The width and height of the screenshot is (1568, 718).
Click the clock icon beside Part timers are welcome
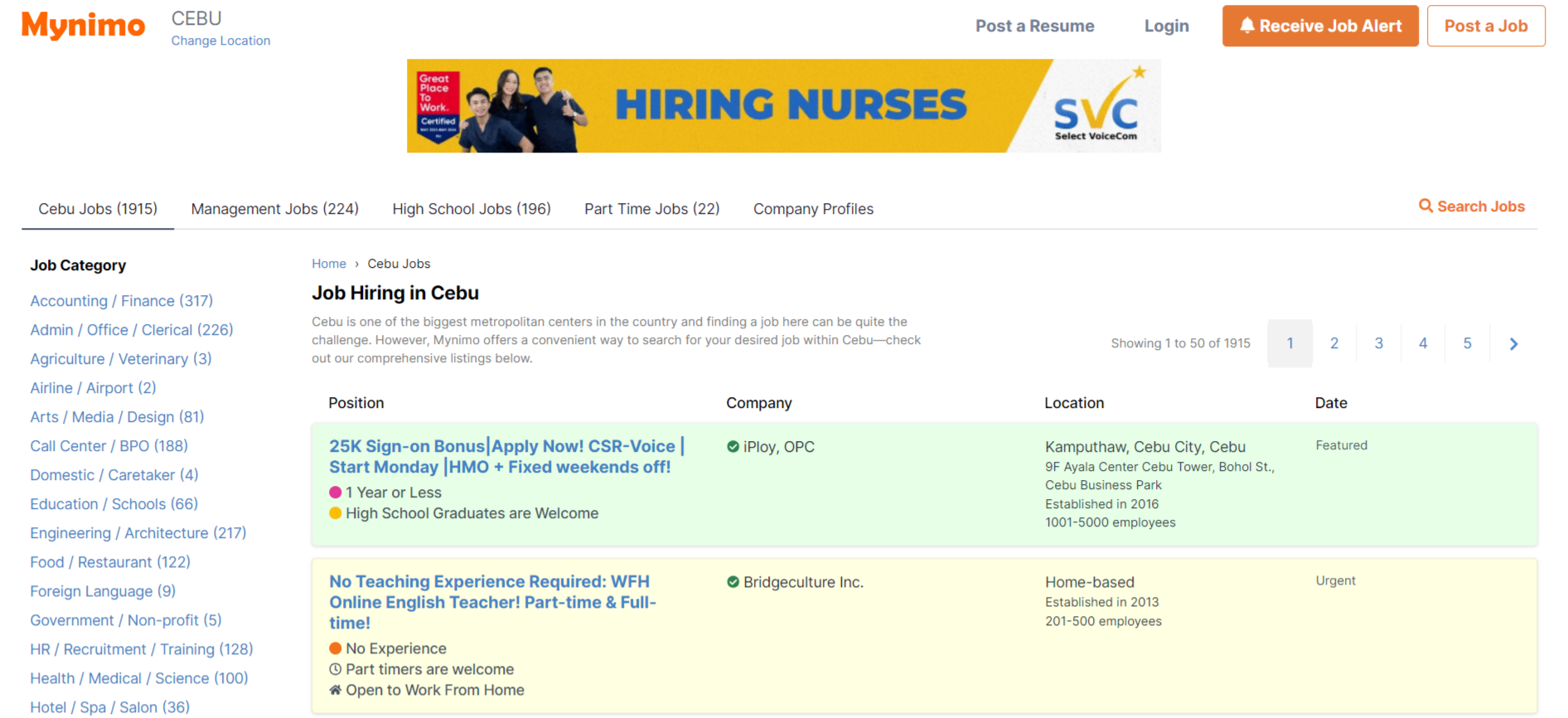[x=336, y=669]
